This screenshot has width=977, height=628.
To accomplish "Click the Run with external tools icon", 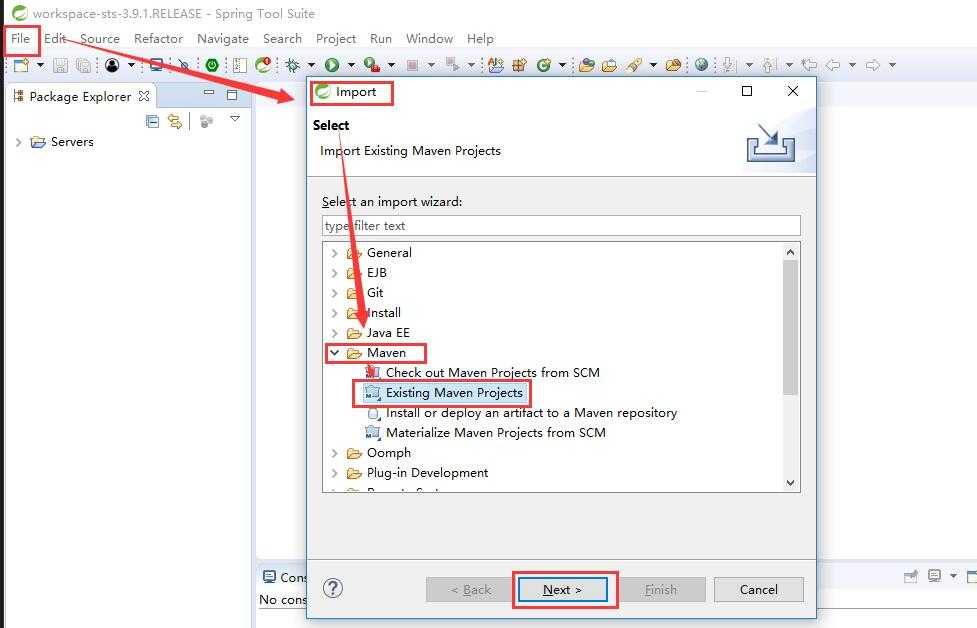I will [x=372, y=64].
